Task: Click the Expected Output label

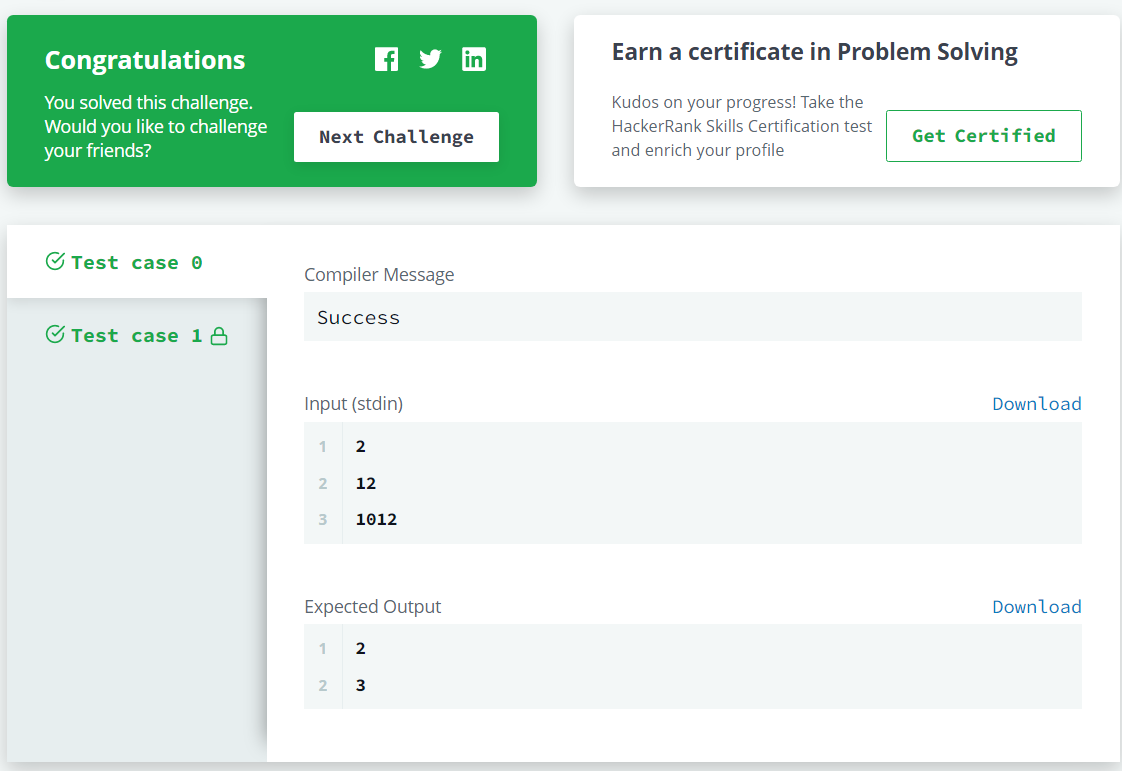Action: point(373,607)
